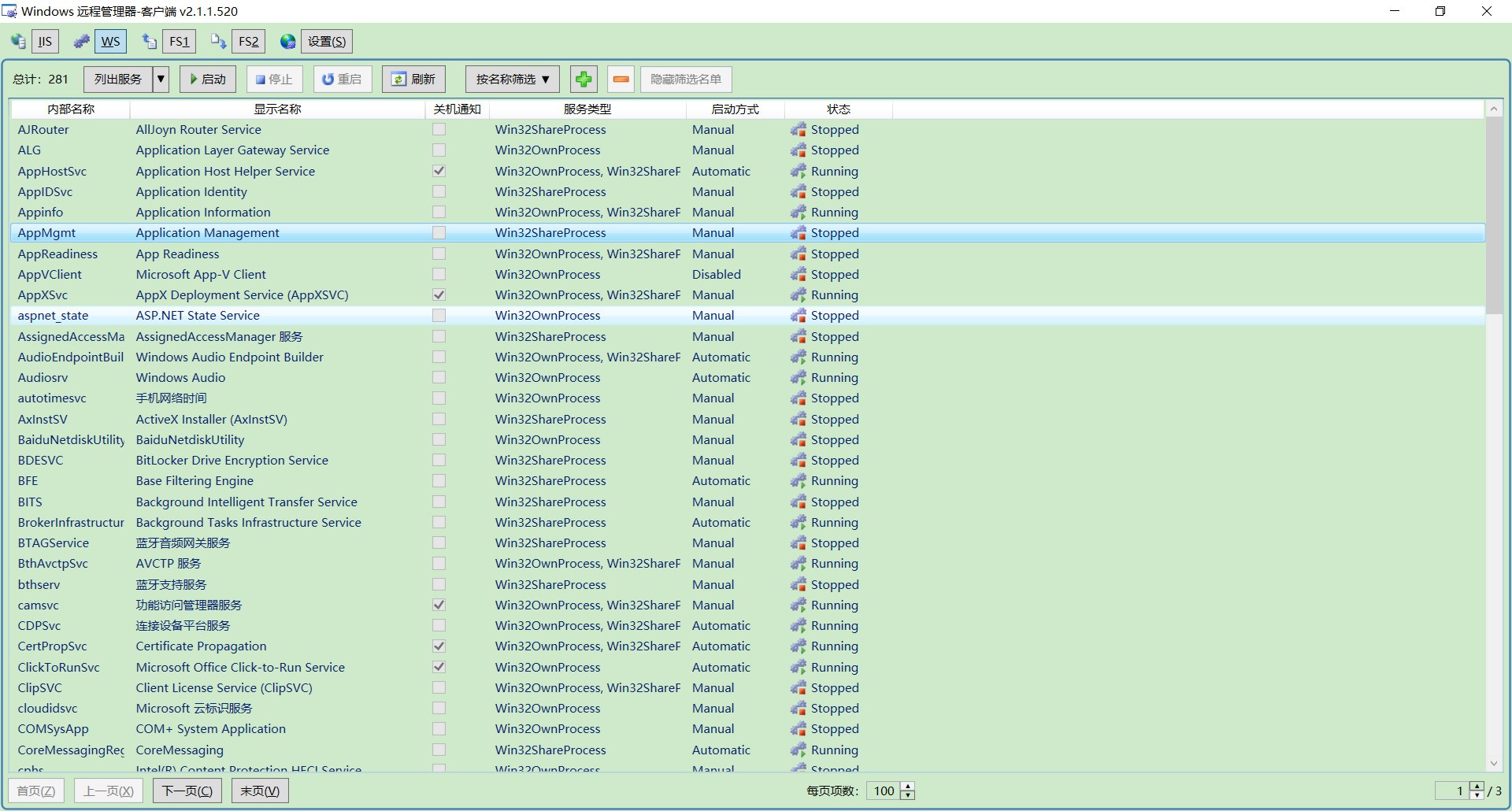Open the 列出服务 dropdown arrow
This screenshot has width=1512, height=811.
(161, 80)
